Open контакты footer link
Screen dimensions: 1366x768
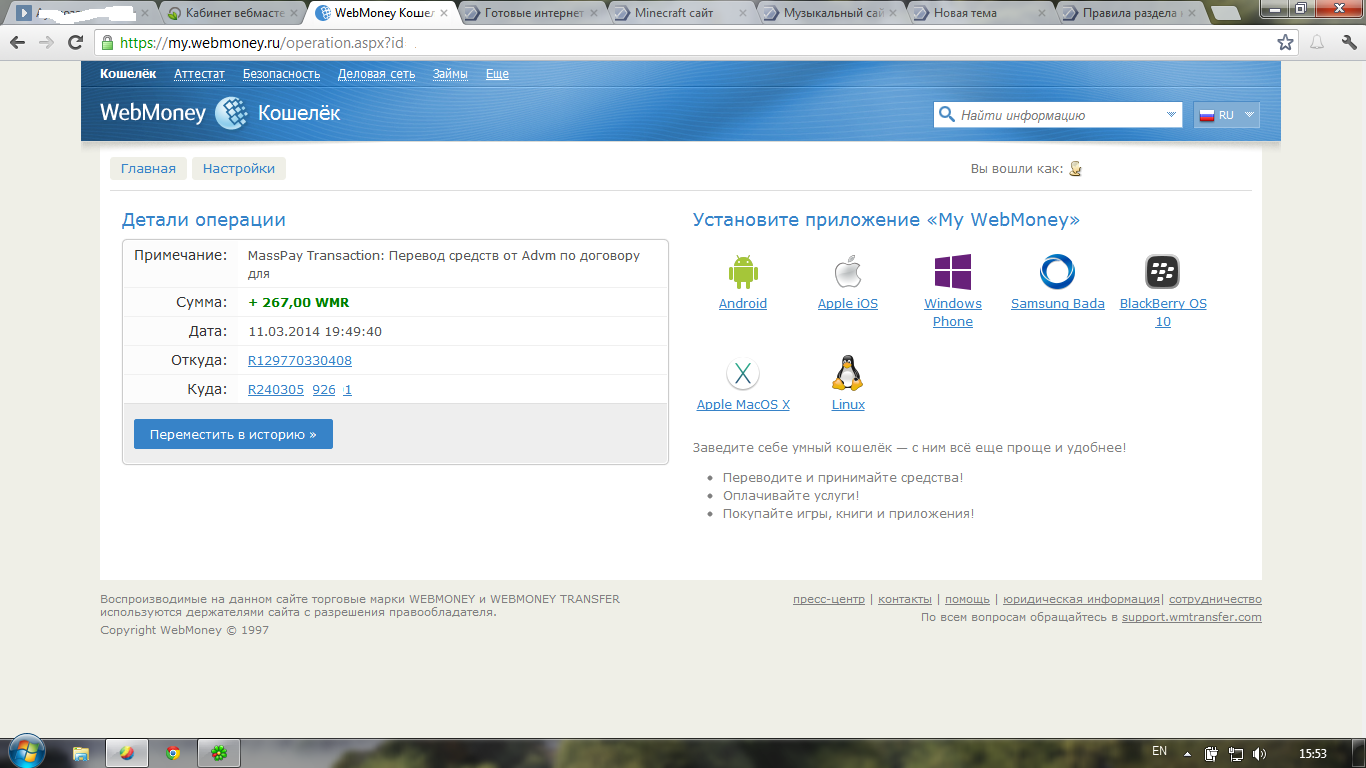905,599
